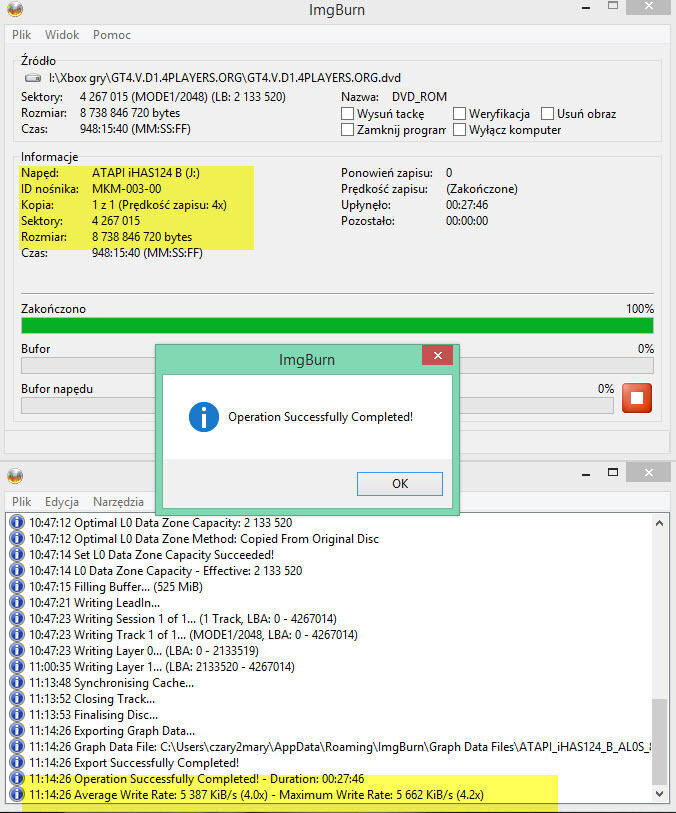
Task: Click the green Zakończono progress bar
Action: click(337, 326)
